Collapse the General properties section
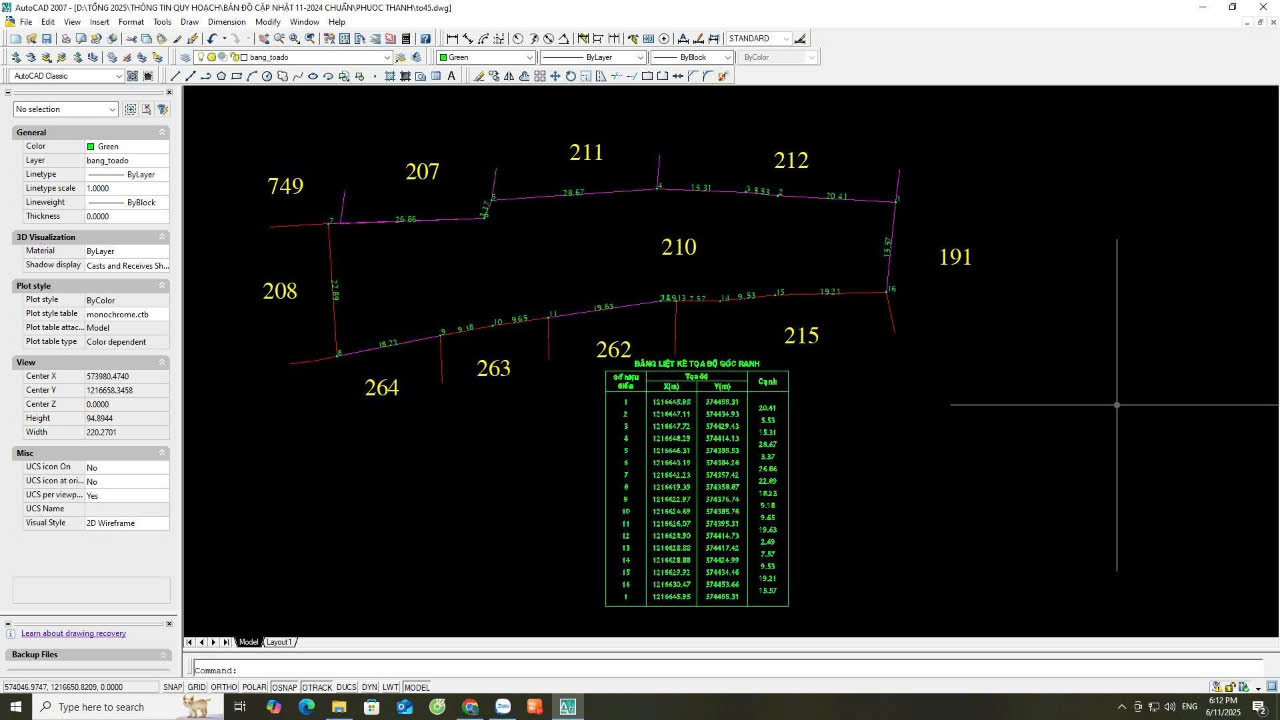Image resolution: width=1280 pixels, height=720 pixels. [162, 132]
